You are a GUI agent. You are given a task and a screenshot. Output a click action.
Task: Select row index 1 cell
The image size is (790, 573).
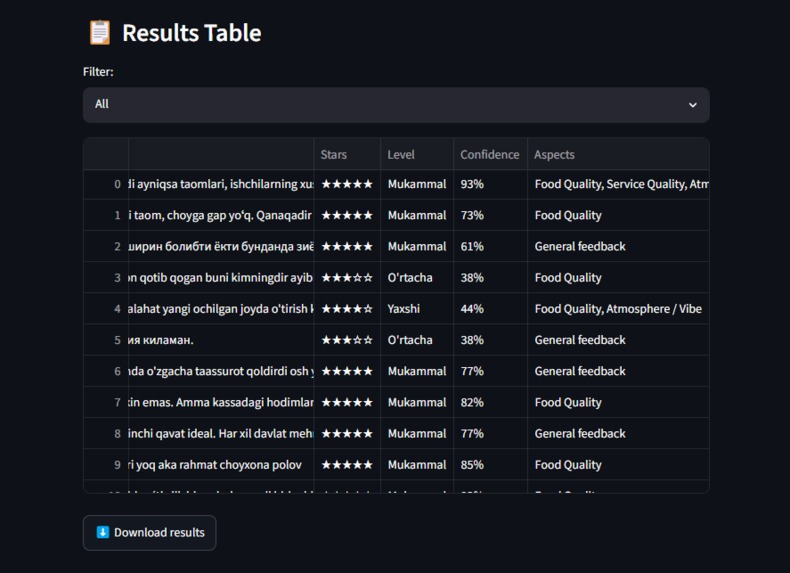tap(106, 216)
